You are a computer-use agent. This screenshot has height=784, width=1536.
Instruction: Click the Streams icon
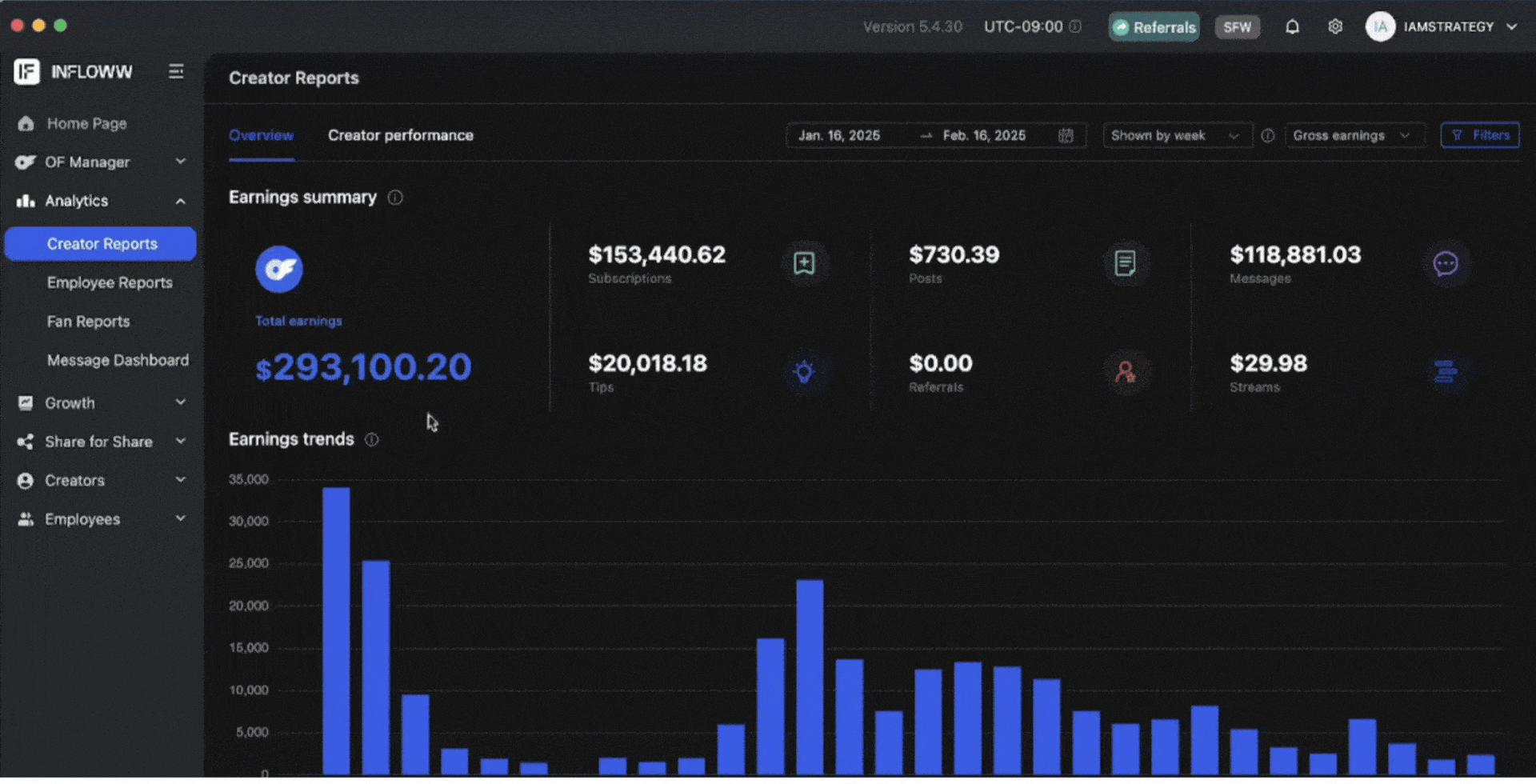(1446, 372)
